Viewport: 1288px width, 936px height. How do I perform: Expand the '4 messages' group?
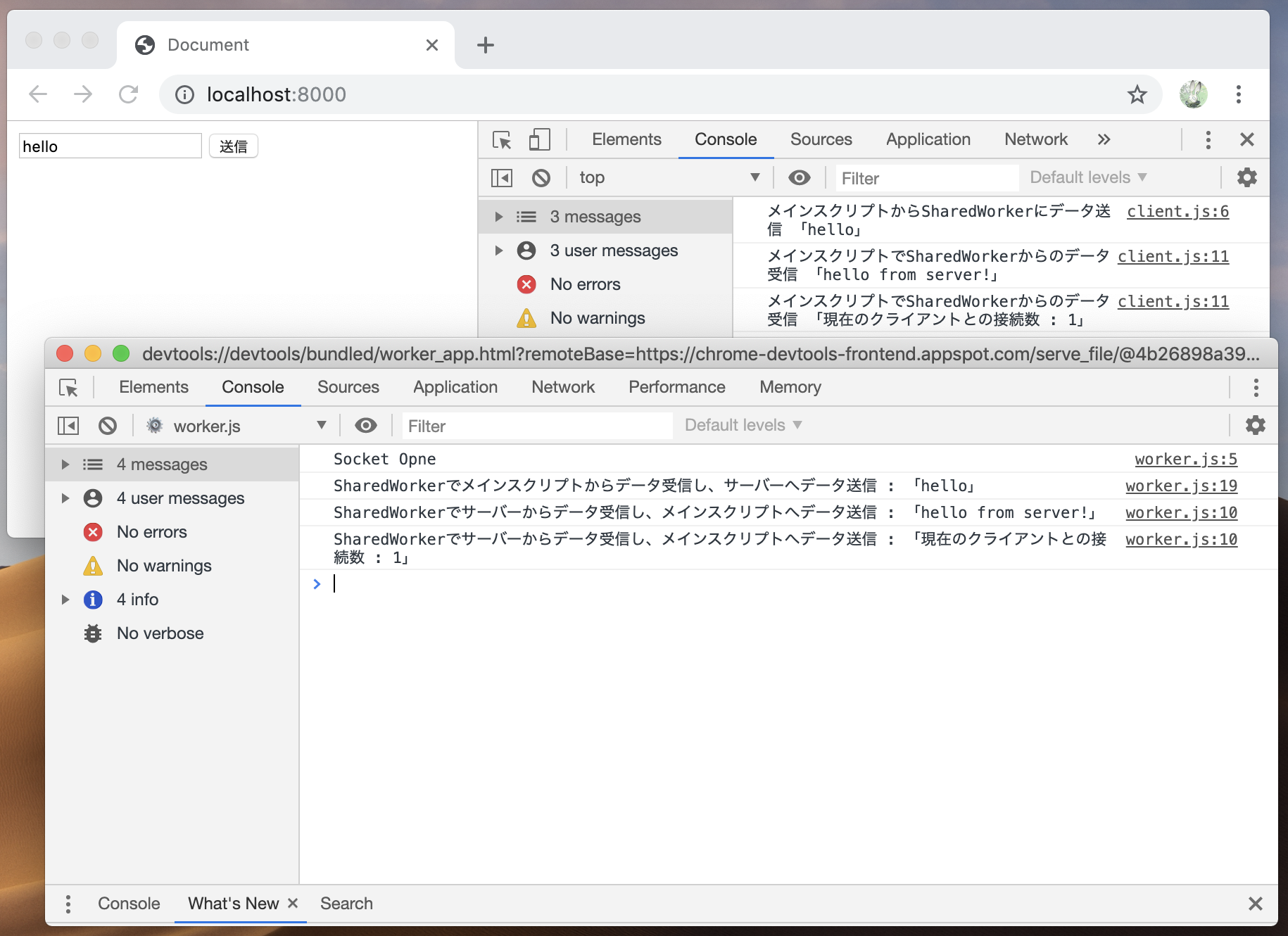65,464
